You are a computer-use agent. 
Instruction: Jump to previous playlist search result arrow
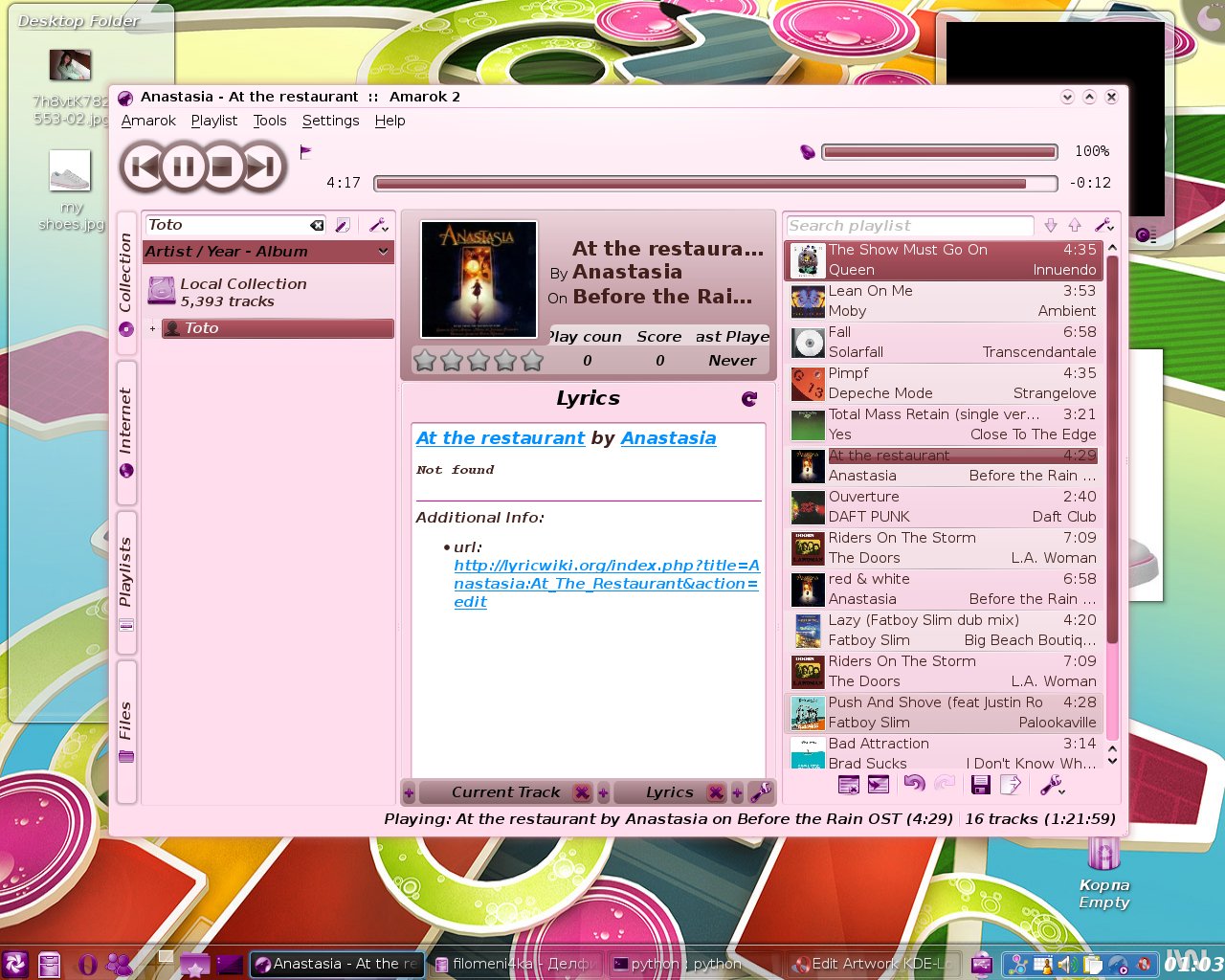click(x=1075, y=225)
